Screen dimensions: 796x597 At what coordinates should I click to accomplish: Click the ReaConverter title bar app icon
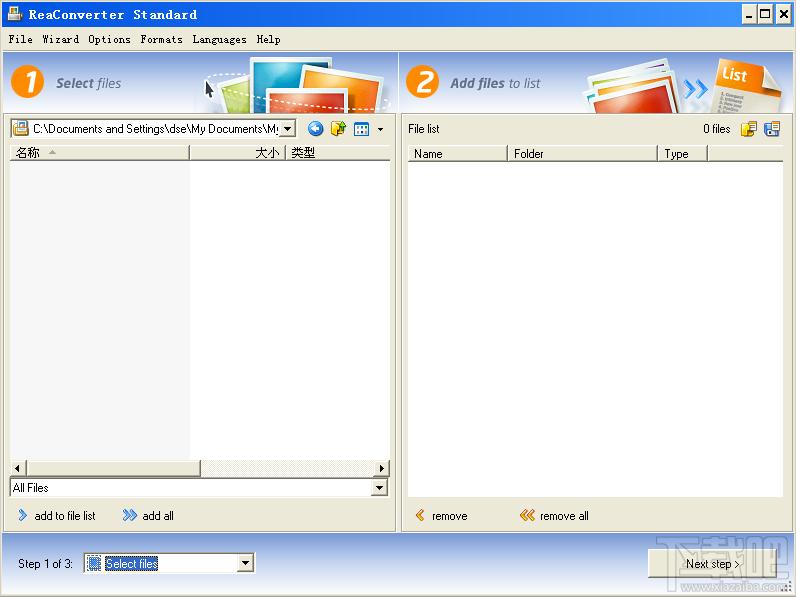(x=15, y=14)
